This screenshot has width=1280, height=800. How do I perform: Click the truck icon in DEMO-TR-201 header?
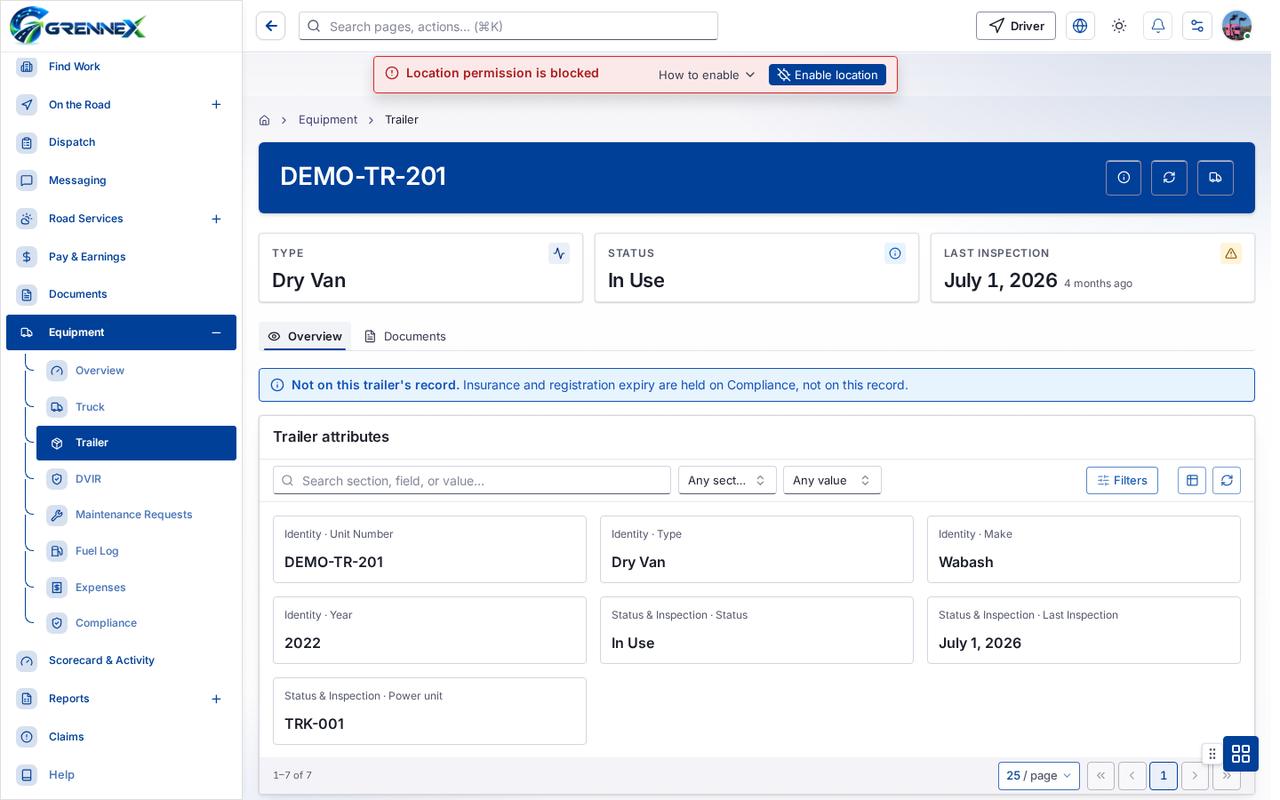1215,177
